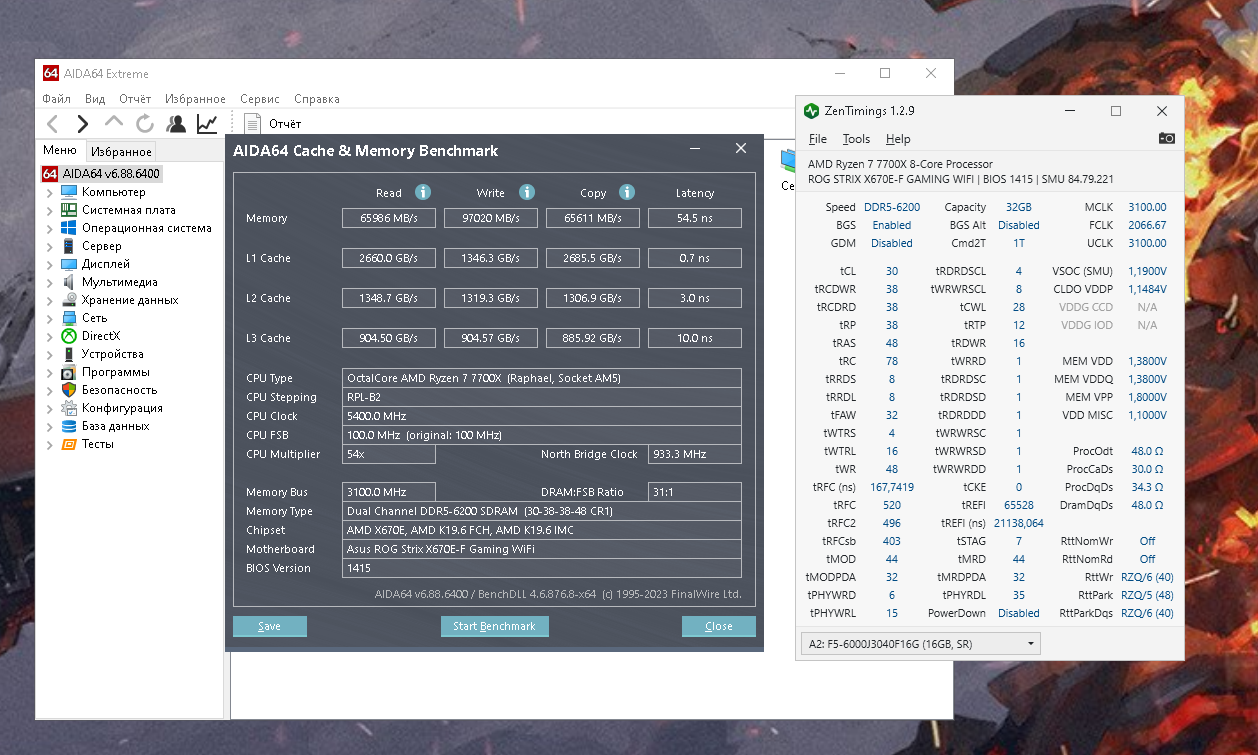The image size is (1258, 755).
Task: Click the tRFC value 520 in ZenTimings
Action: (892, 505)
